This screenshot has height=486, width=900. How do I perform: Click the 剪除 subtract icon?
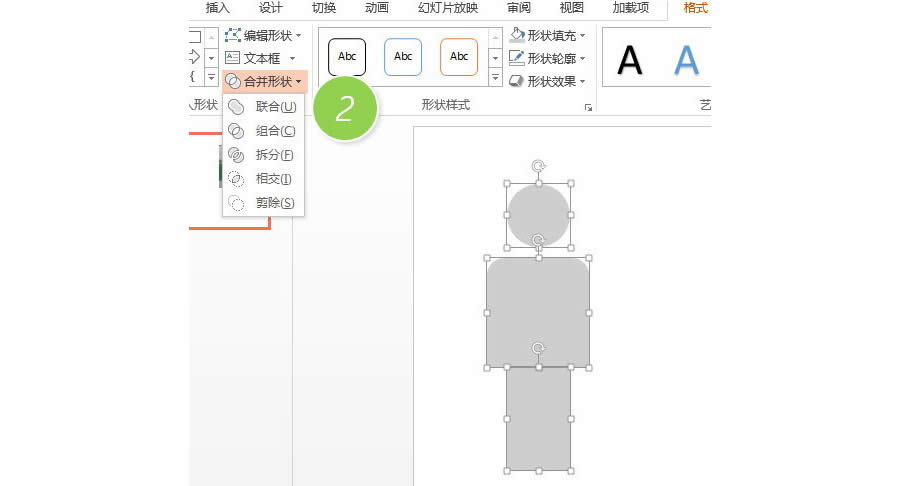[x=236, y=203]
